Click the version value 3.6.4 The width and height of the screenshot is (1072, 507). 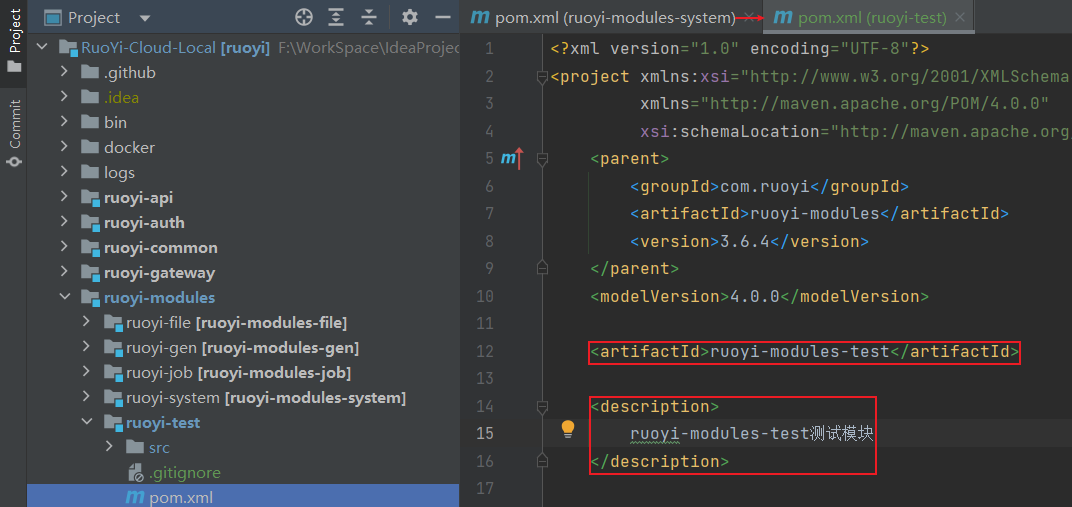[x=745, y=241]
